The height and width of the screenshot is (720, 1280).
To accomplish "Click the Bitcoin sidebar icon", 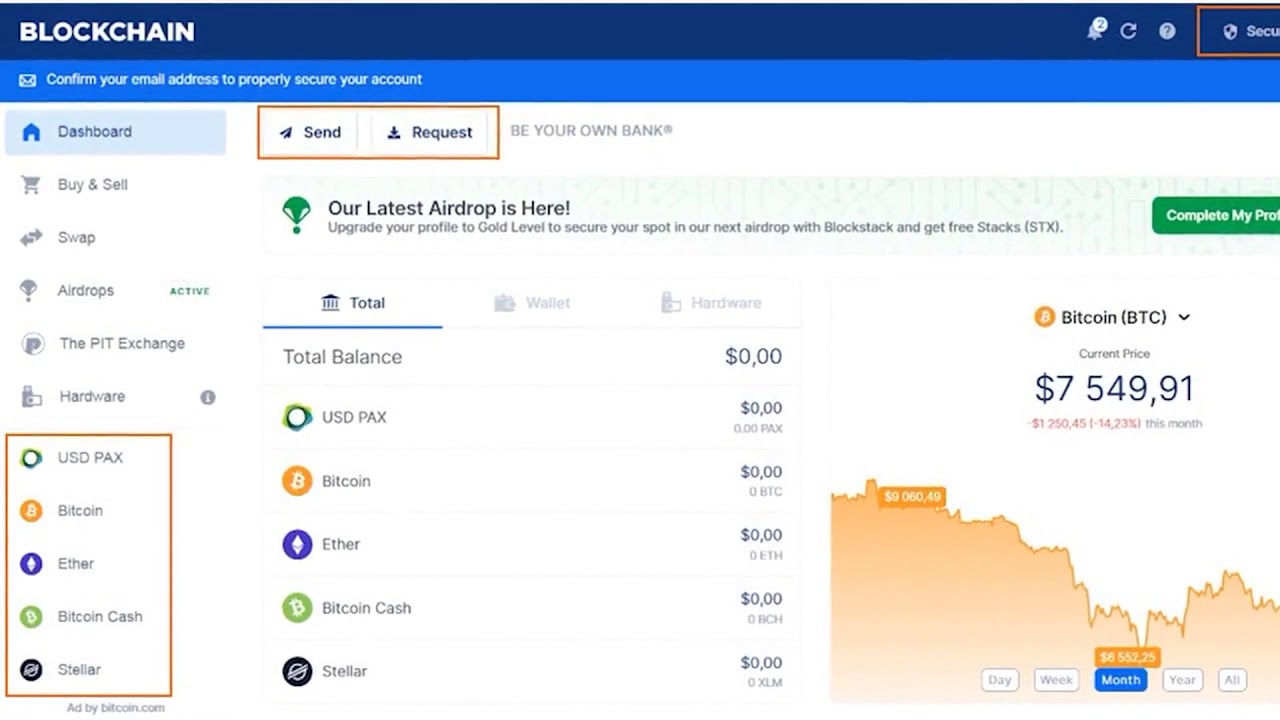I will coord(31,511).
